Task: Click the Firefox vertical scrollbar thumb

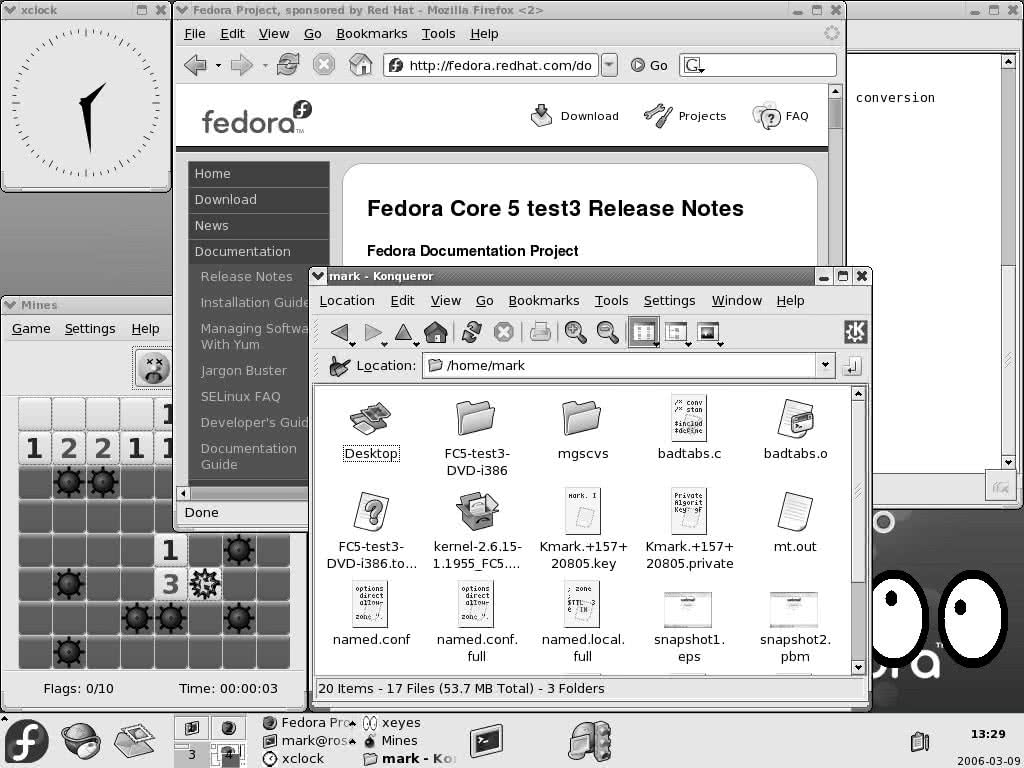Action: click(x=835, y=114)
